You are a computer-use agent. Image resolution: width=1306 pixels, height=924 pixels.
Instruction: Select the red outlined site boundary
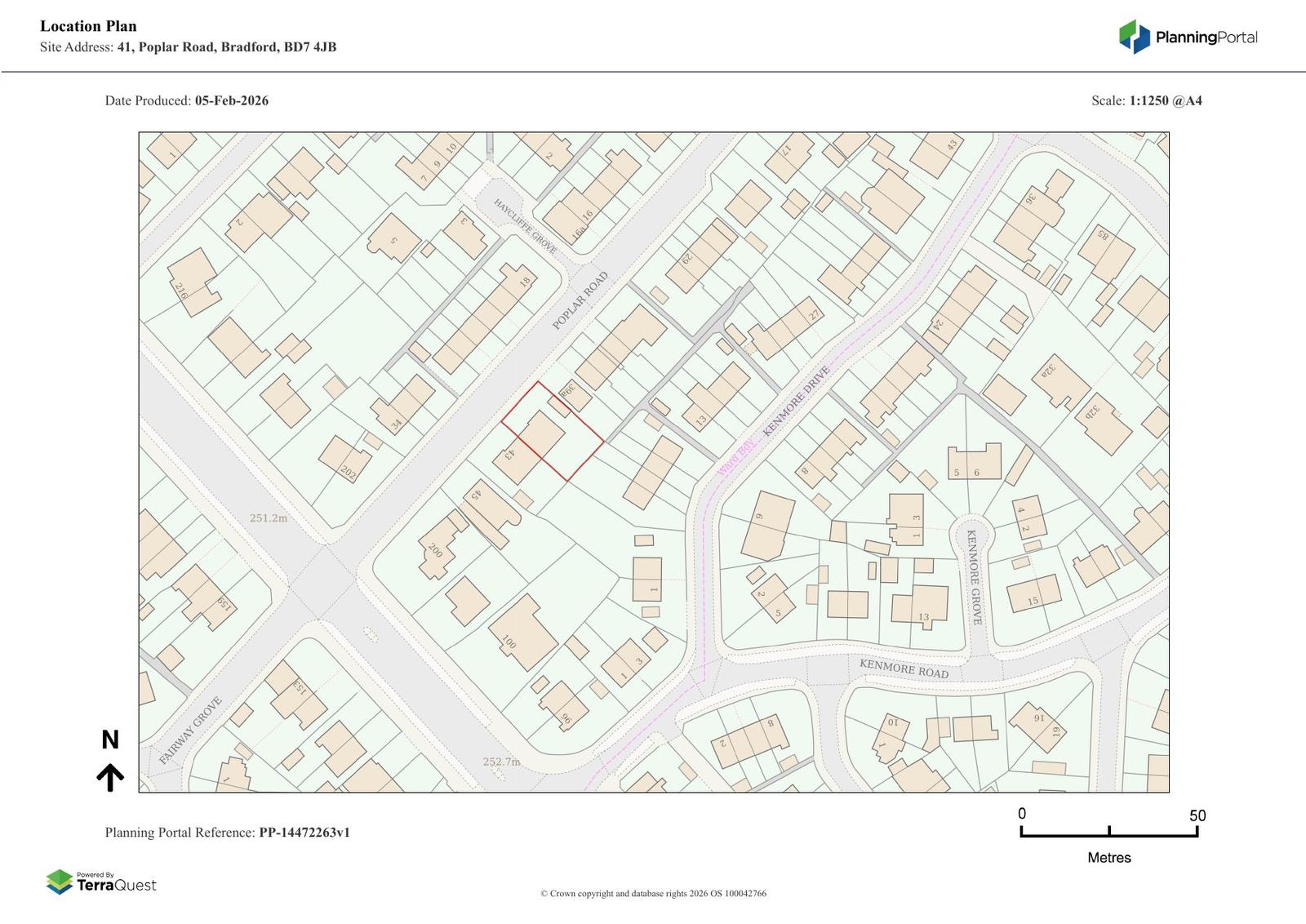coord(553,430)
